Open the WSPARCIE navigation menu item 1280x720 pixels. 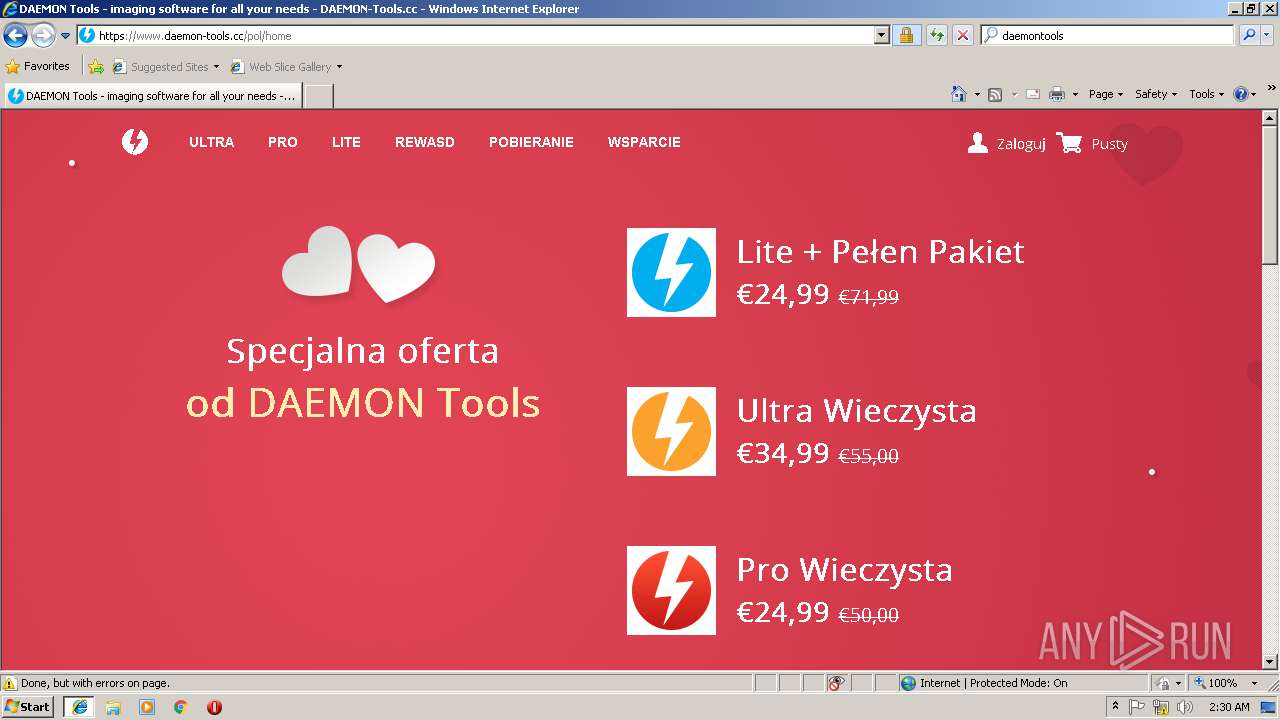tap(644, 142)
